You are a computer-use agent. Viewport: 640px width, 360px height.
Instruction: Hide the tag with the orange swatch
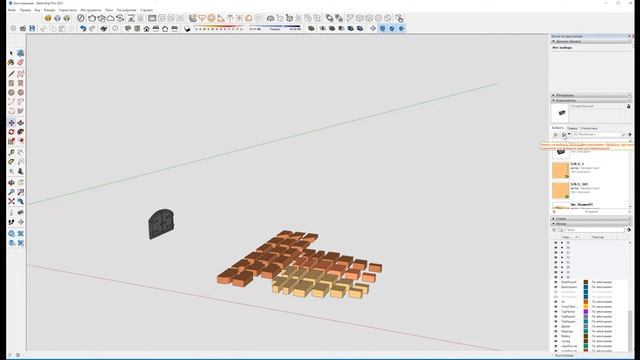tap(556, 302)
